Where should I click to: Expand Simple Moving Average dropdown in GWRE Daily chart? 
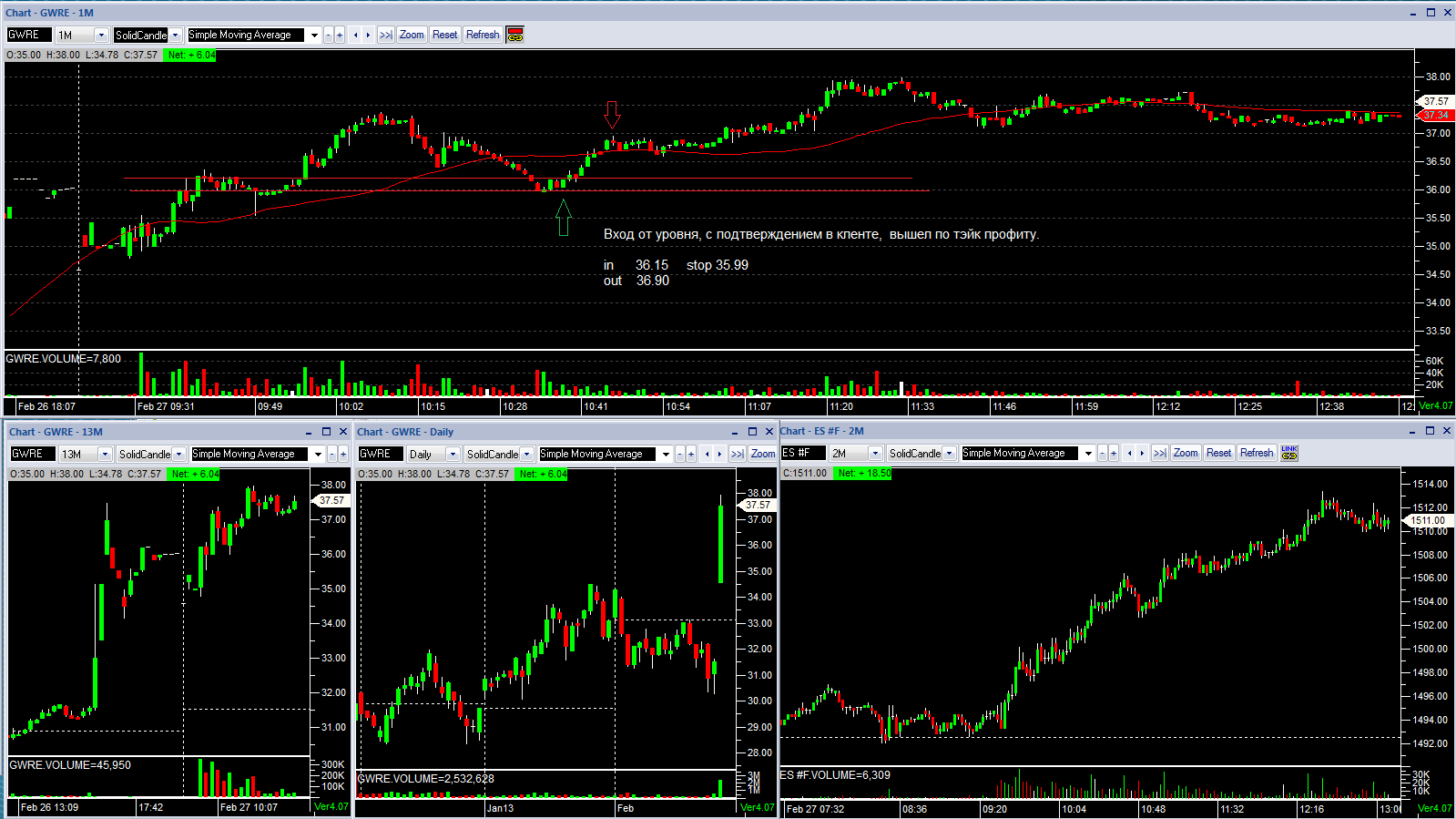pyautogui.click(x=666, y=454)
